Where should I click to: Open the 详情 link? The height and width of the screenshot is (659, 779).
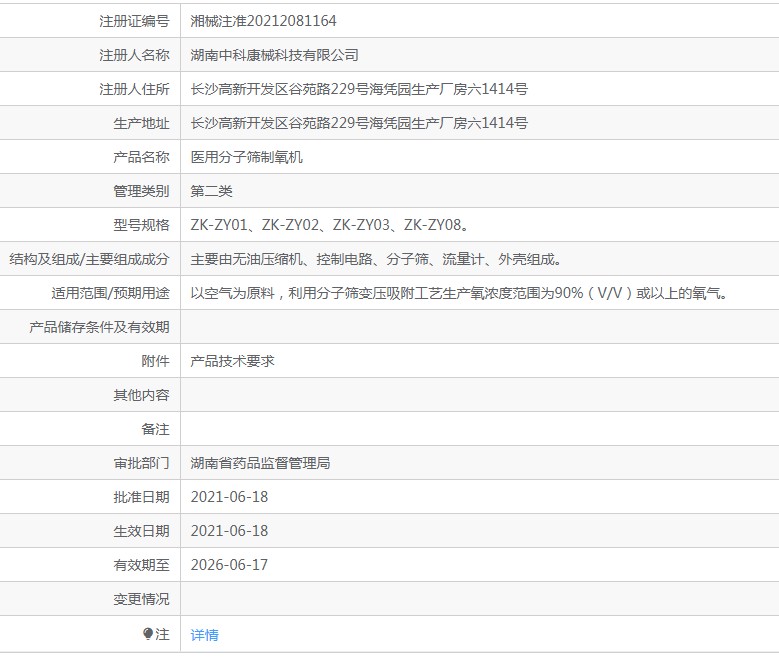click(204, 635)
